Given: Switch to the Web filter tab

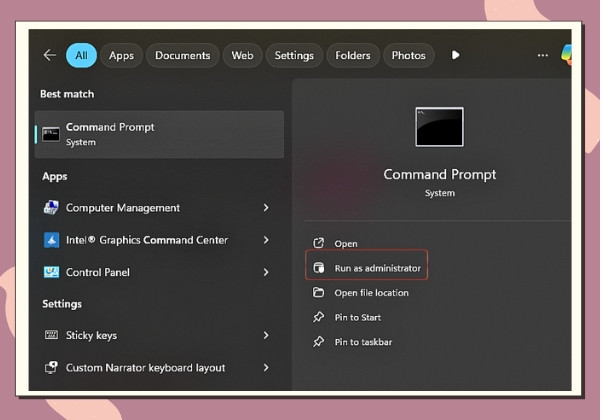Looking at the screenshot, I should click(242, 55).
